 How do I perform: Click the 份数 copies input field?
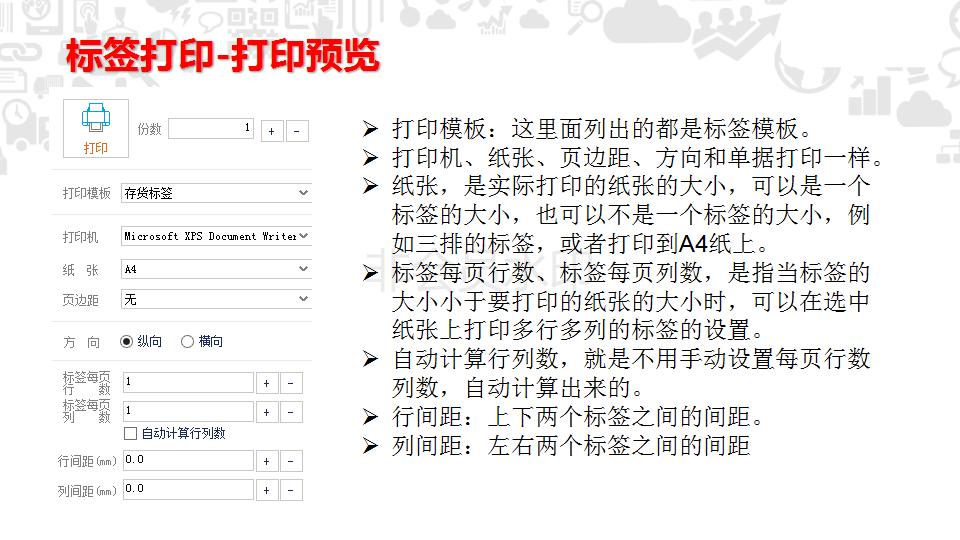(211, 129)
